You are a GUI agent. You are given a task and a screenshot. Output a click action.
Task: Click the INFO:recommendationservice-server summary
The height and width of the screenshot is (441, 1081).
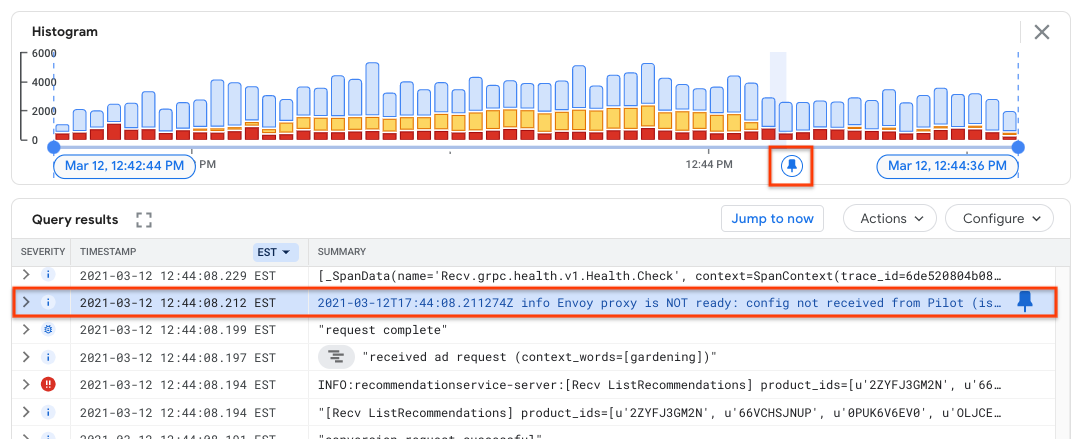click(658, 384)
